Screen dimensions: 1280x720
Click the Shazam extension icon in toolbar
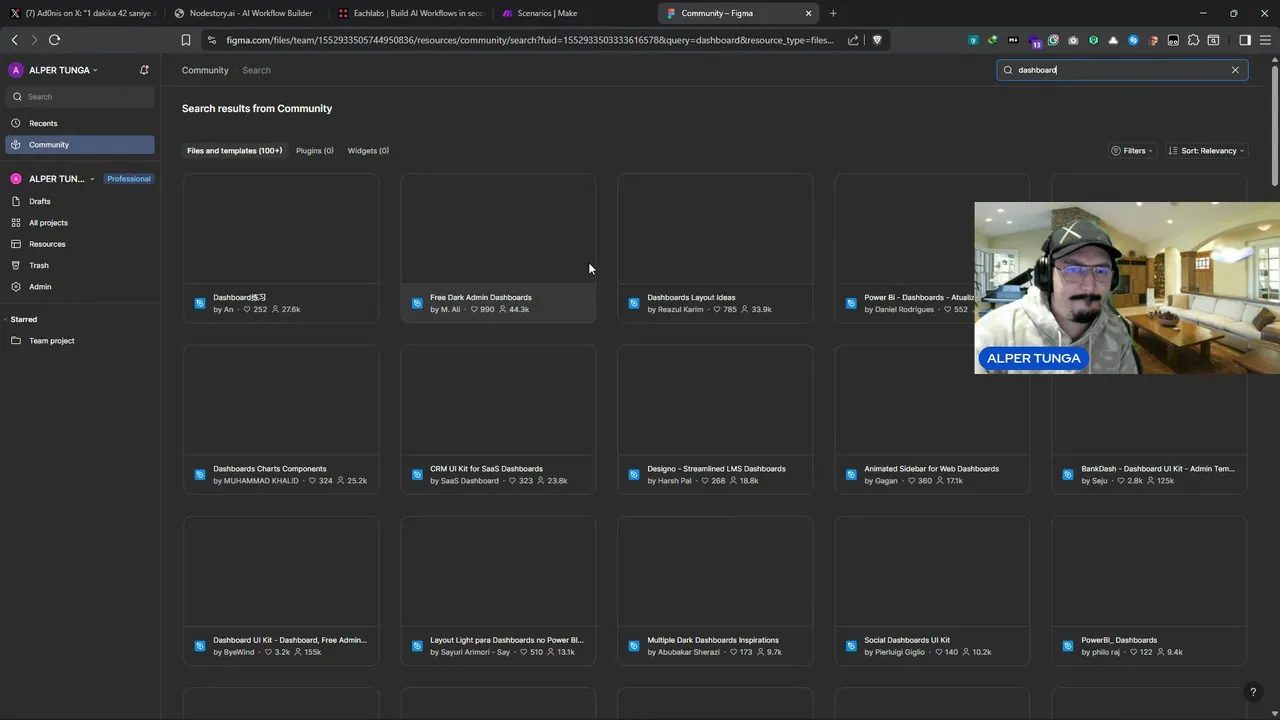coord(1133,40)
